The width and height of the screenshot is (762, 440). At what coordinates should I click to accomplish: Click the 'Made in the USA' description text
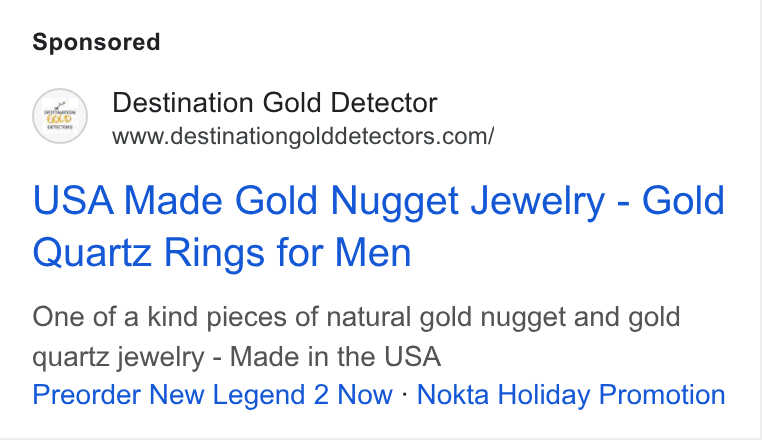(335, 357)
